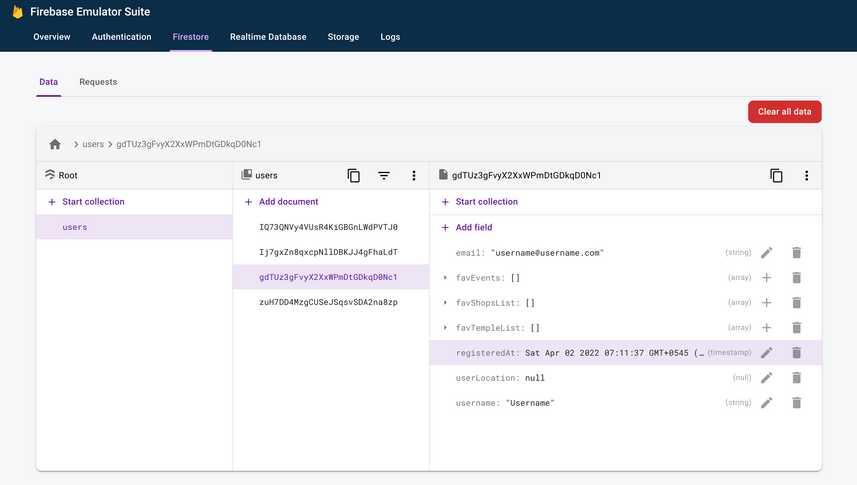Edit the email field pencil icon
This screenshot has height=485, width=857.
767,253
